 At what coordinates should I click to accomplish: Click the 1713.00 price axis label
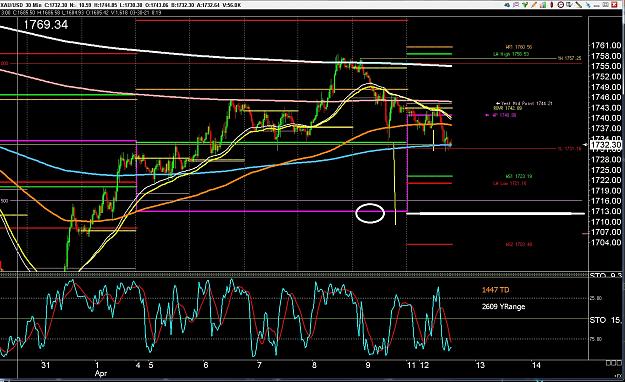606,211
